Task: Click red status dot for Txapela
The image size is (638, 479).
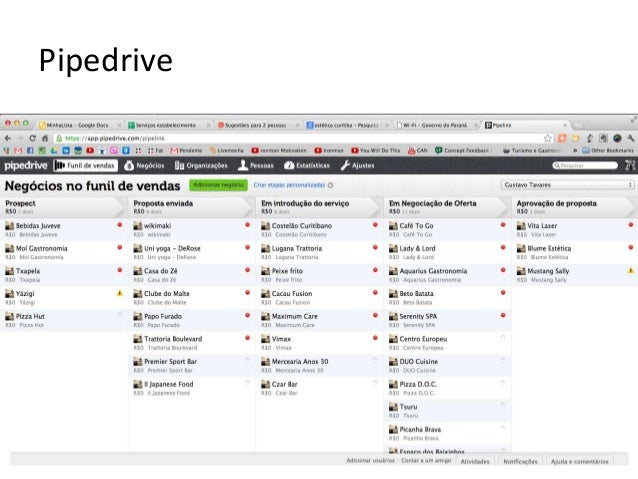Action: pos(120,270)
